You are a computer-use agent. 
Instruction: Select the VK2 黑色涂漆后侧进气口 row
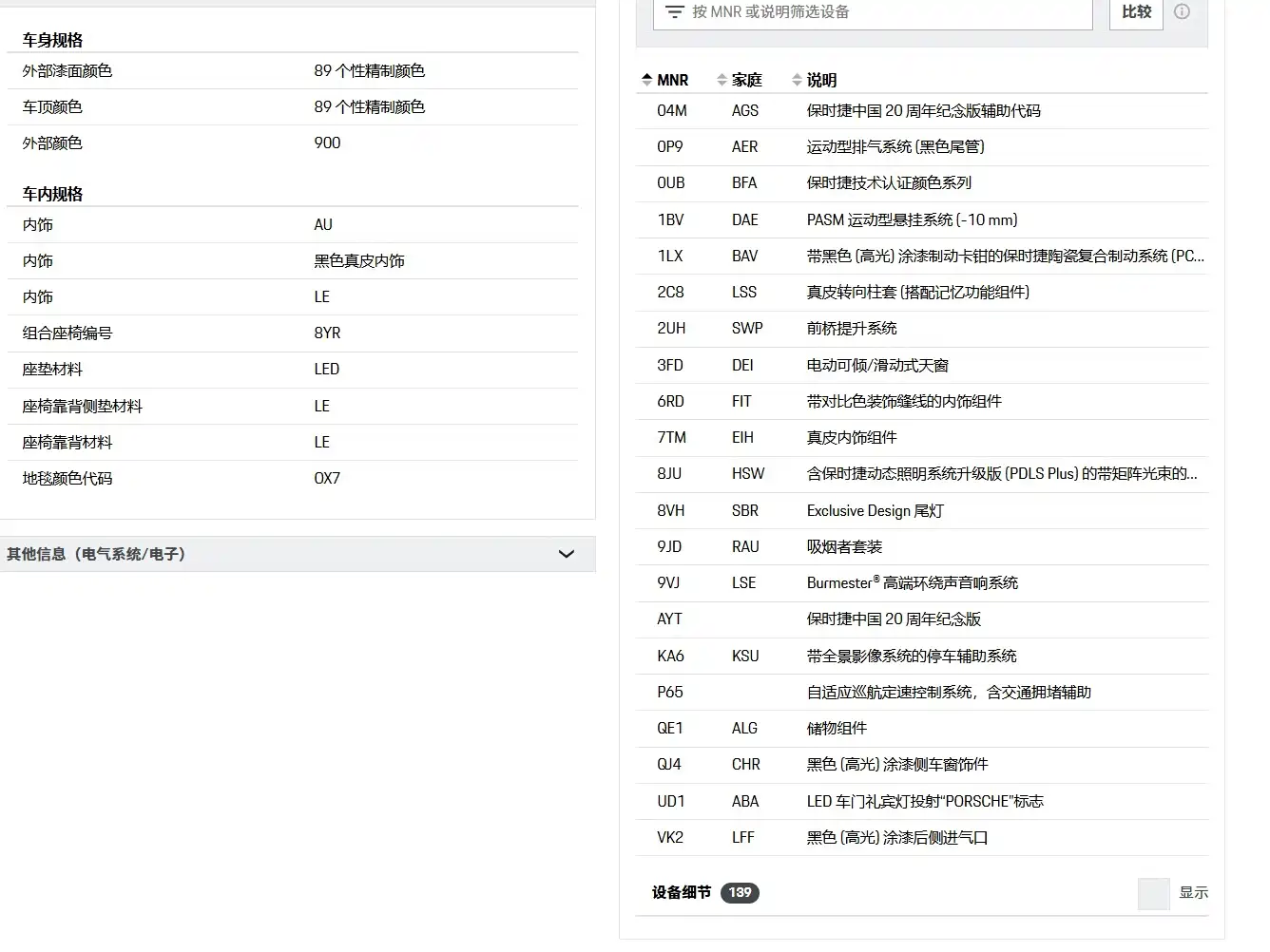[x=922, y=838]
